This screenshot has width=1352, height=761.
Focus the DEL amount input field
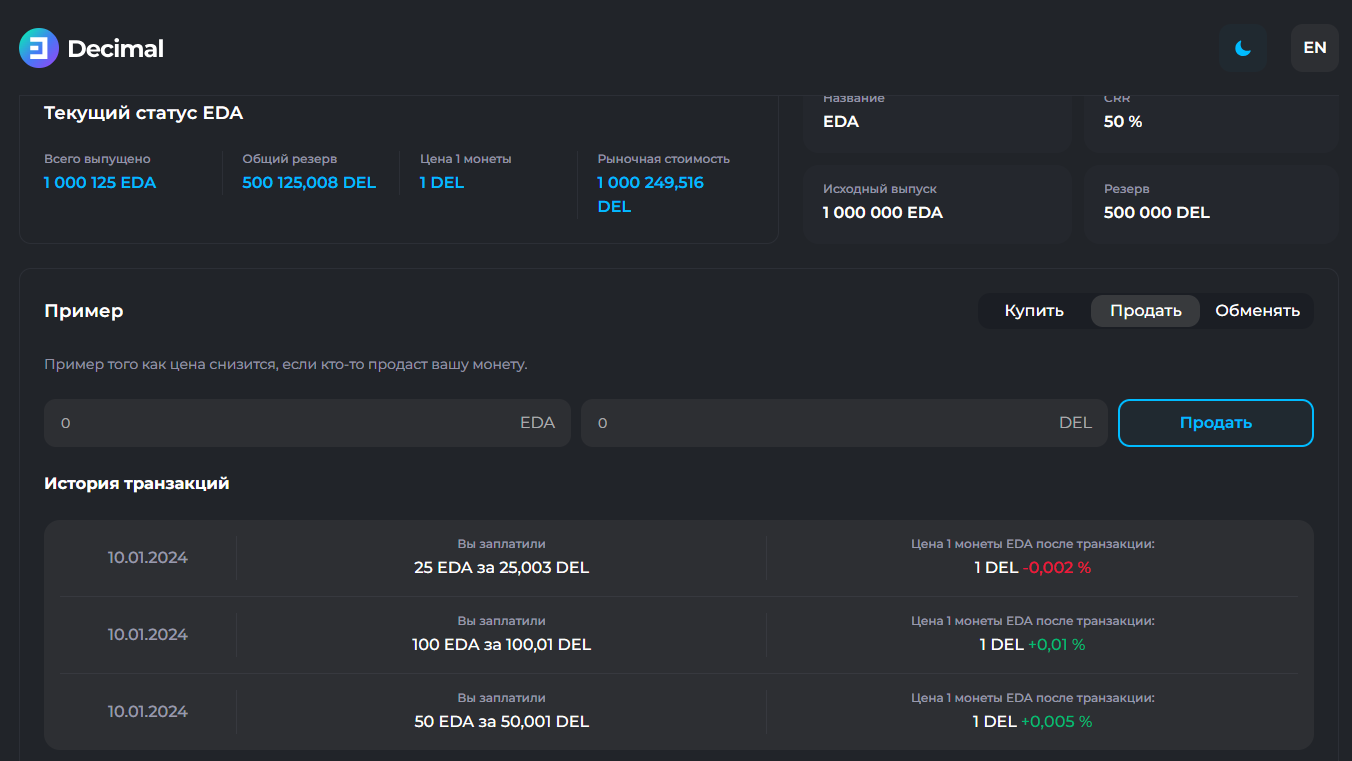pos(844,423)
